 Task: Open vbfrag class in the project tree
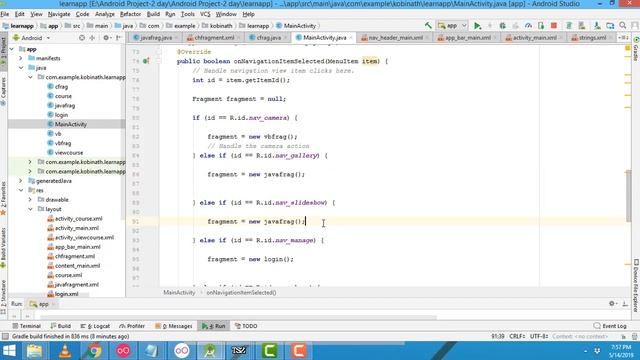[x=63, y=143]
